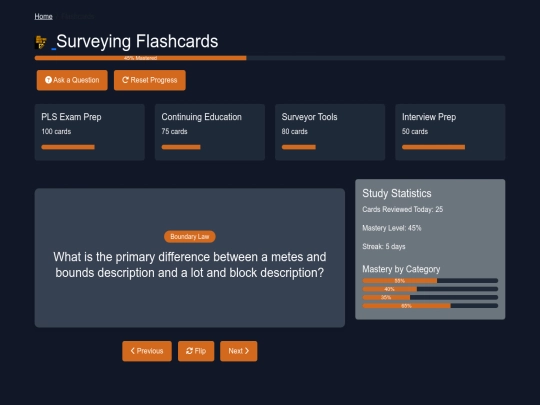Click the 80 cards count text
This screenshot has height=405, width=540.
[x=294, y=132]
